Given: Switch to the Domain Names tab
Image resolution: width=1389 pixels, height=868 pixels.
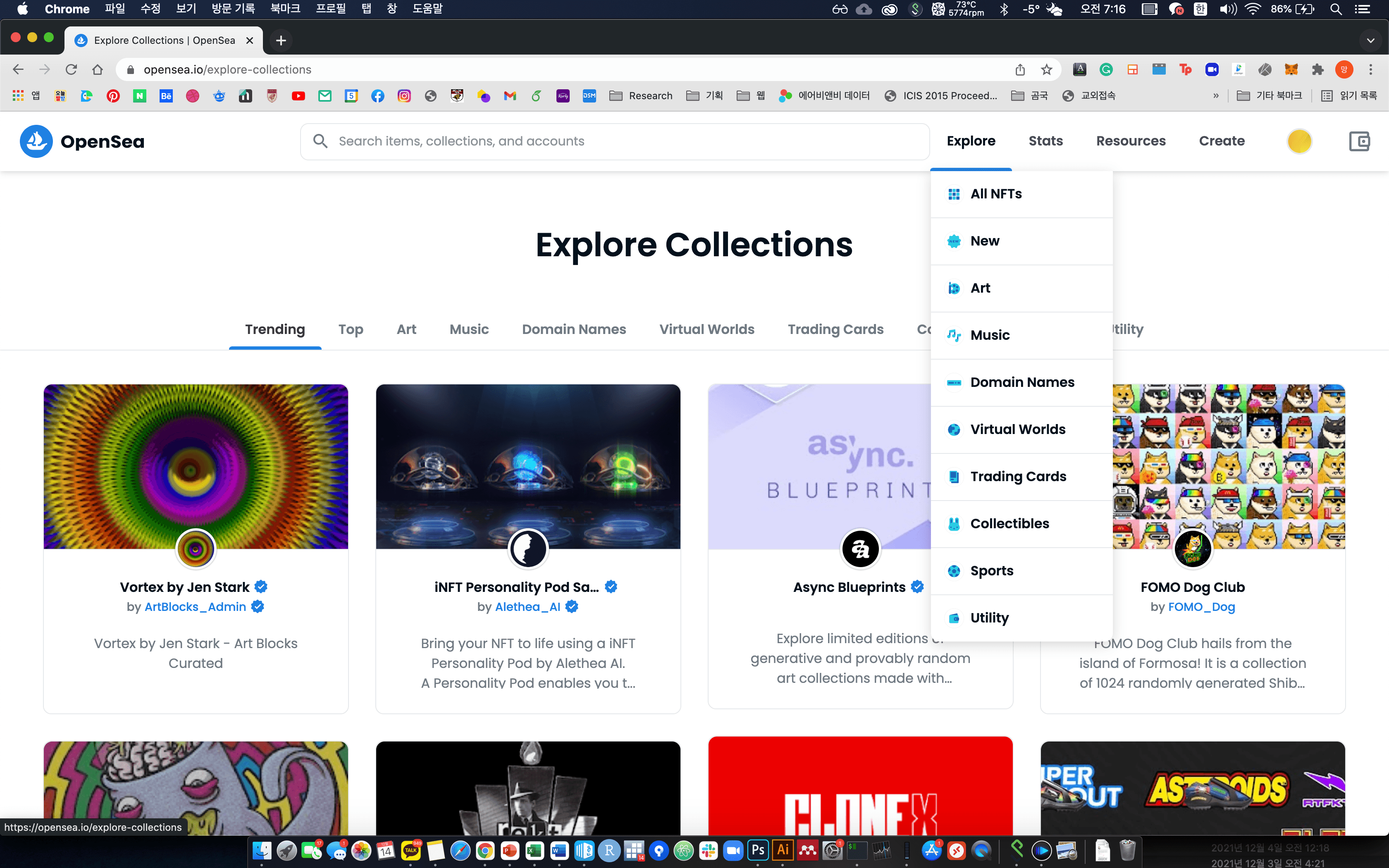Looking at the screenshot, I should [x=574, y=329].
